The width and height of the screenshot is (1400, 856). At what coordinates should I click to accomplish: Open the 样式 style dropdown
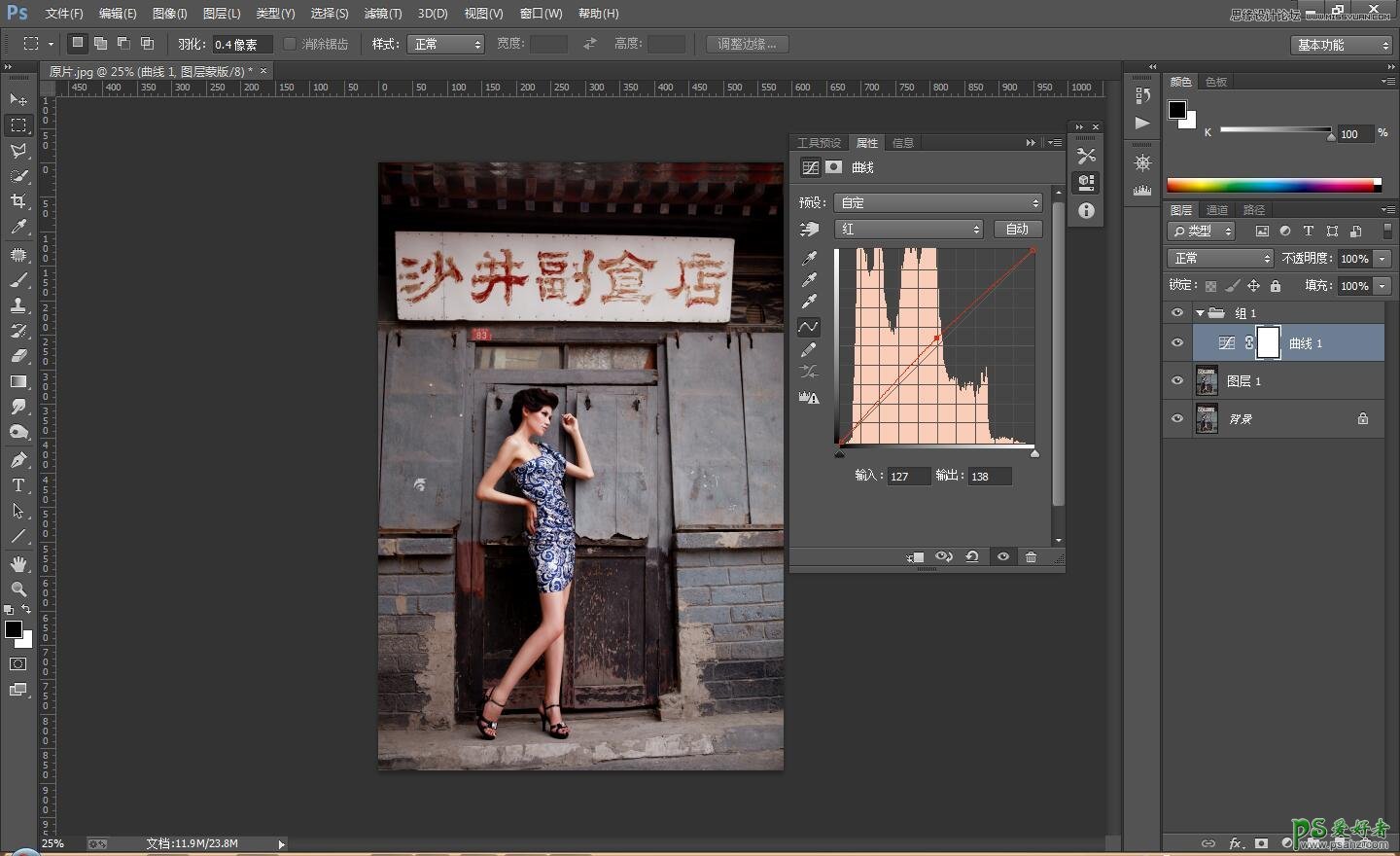pyautogui.click(x=446, y=44)
